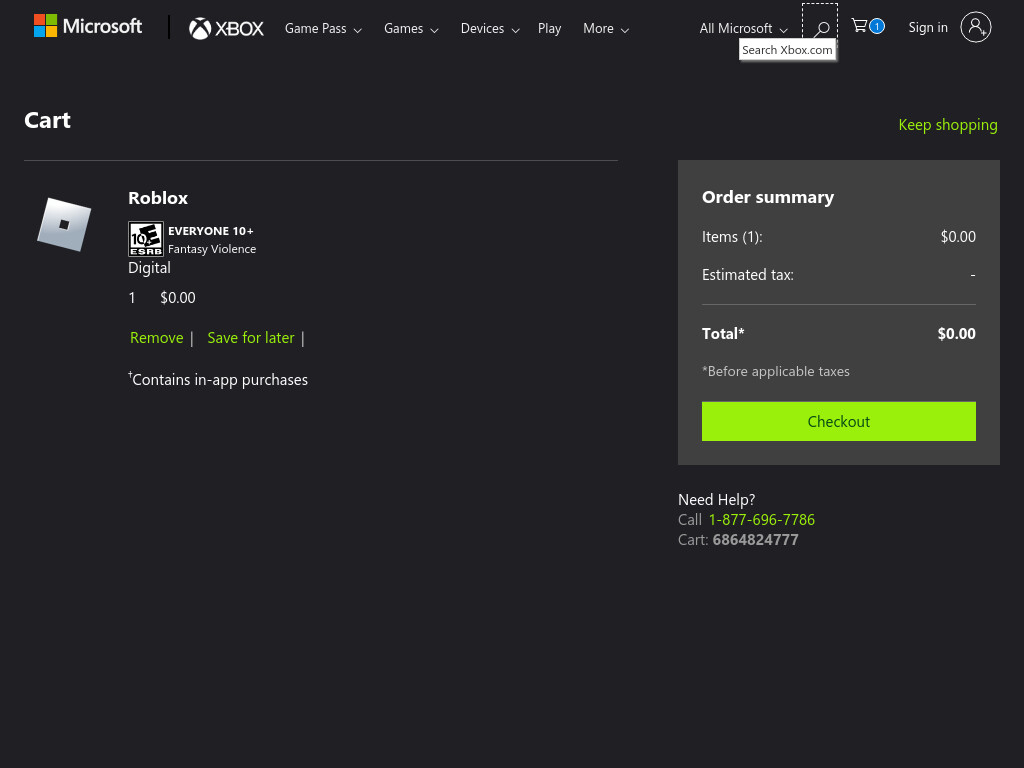Click the ESRB Everyone 10+ rating icon
The width and height of the screenshot is (1024, 768).
point(146,239)
